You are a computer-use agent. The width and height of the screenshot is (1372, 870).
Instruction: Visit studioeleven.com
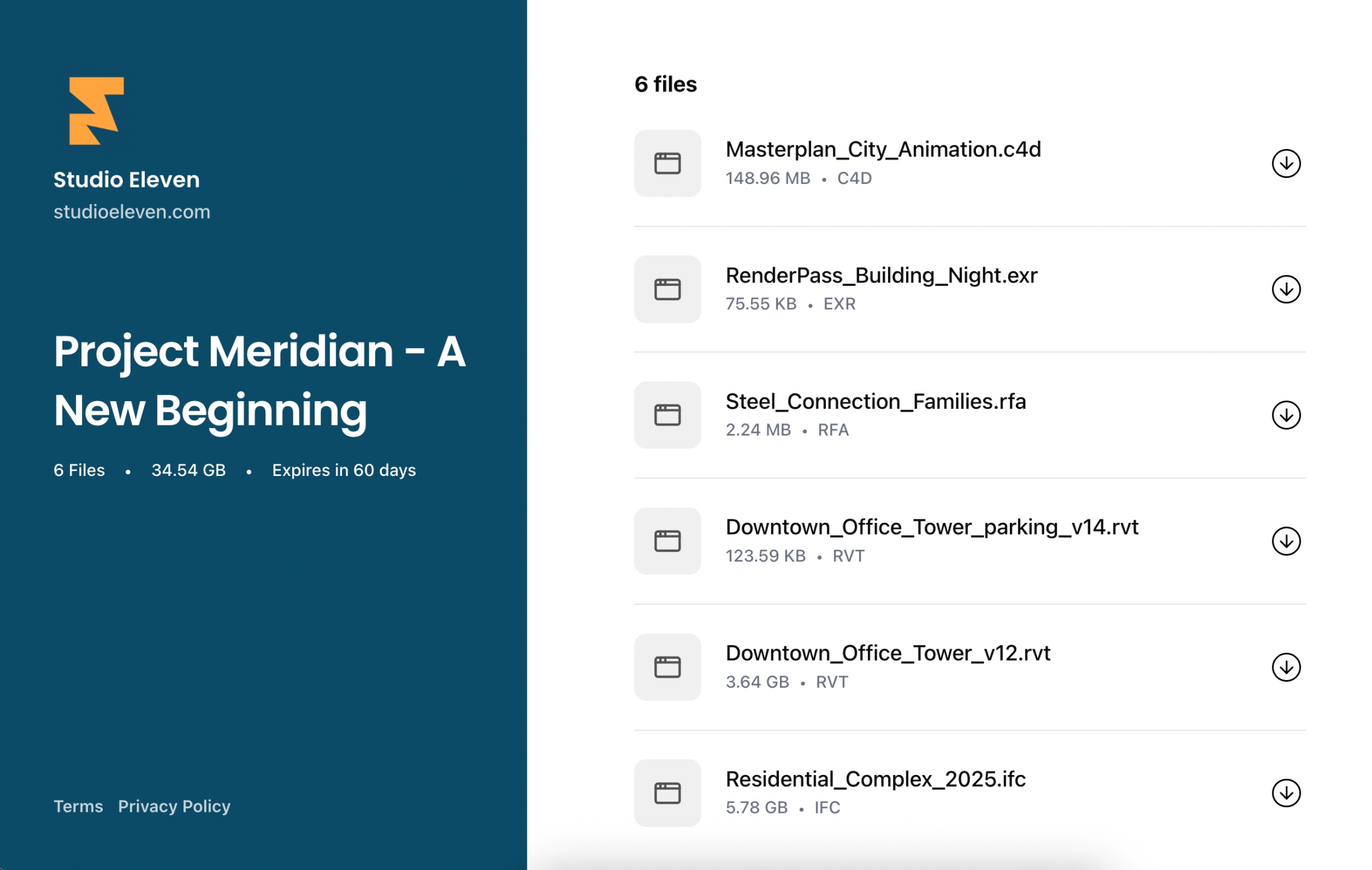point(132,212)
